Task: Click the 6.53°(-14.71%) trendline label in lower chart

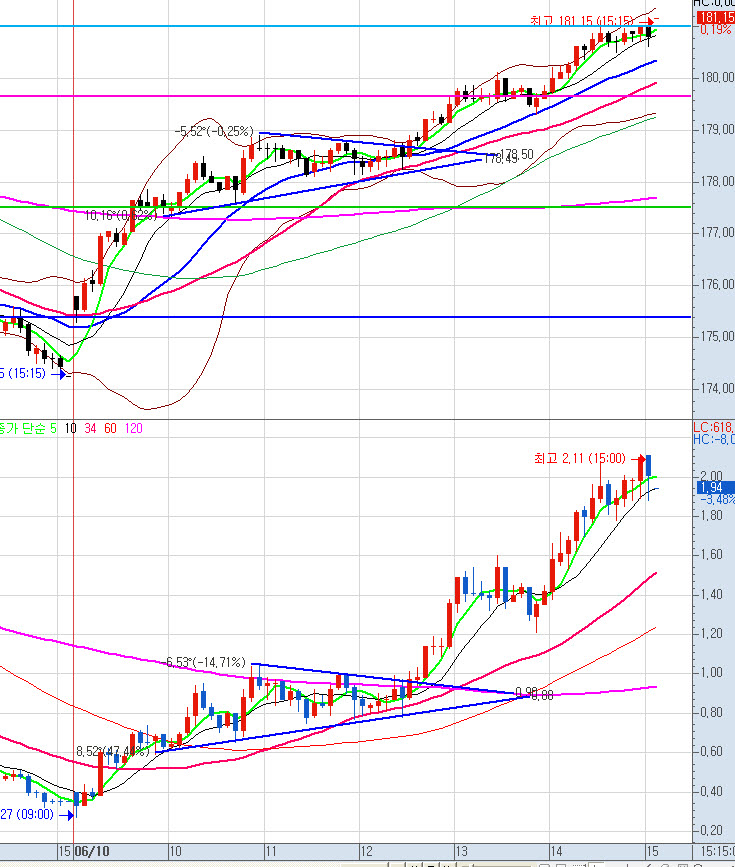Action: (206, 662)
